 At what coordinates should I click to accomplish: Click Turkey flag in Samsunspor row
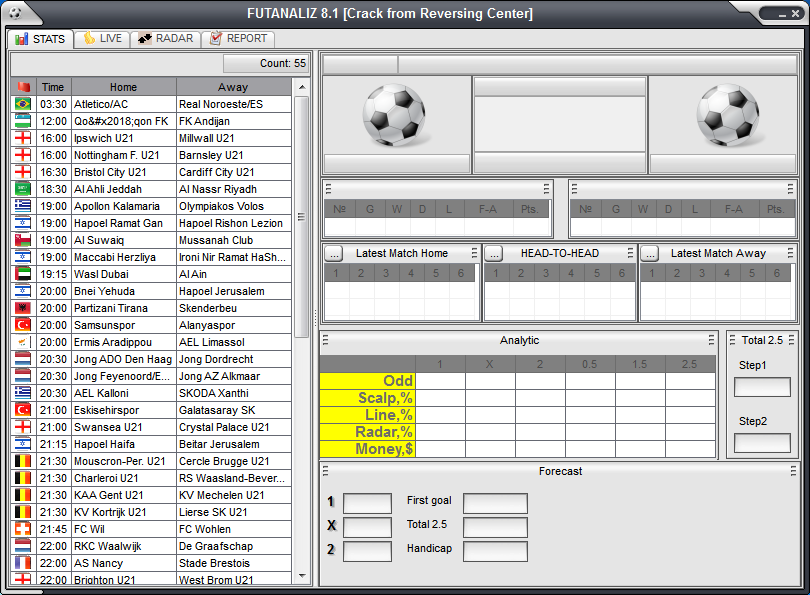tap(23, 325)
